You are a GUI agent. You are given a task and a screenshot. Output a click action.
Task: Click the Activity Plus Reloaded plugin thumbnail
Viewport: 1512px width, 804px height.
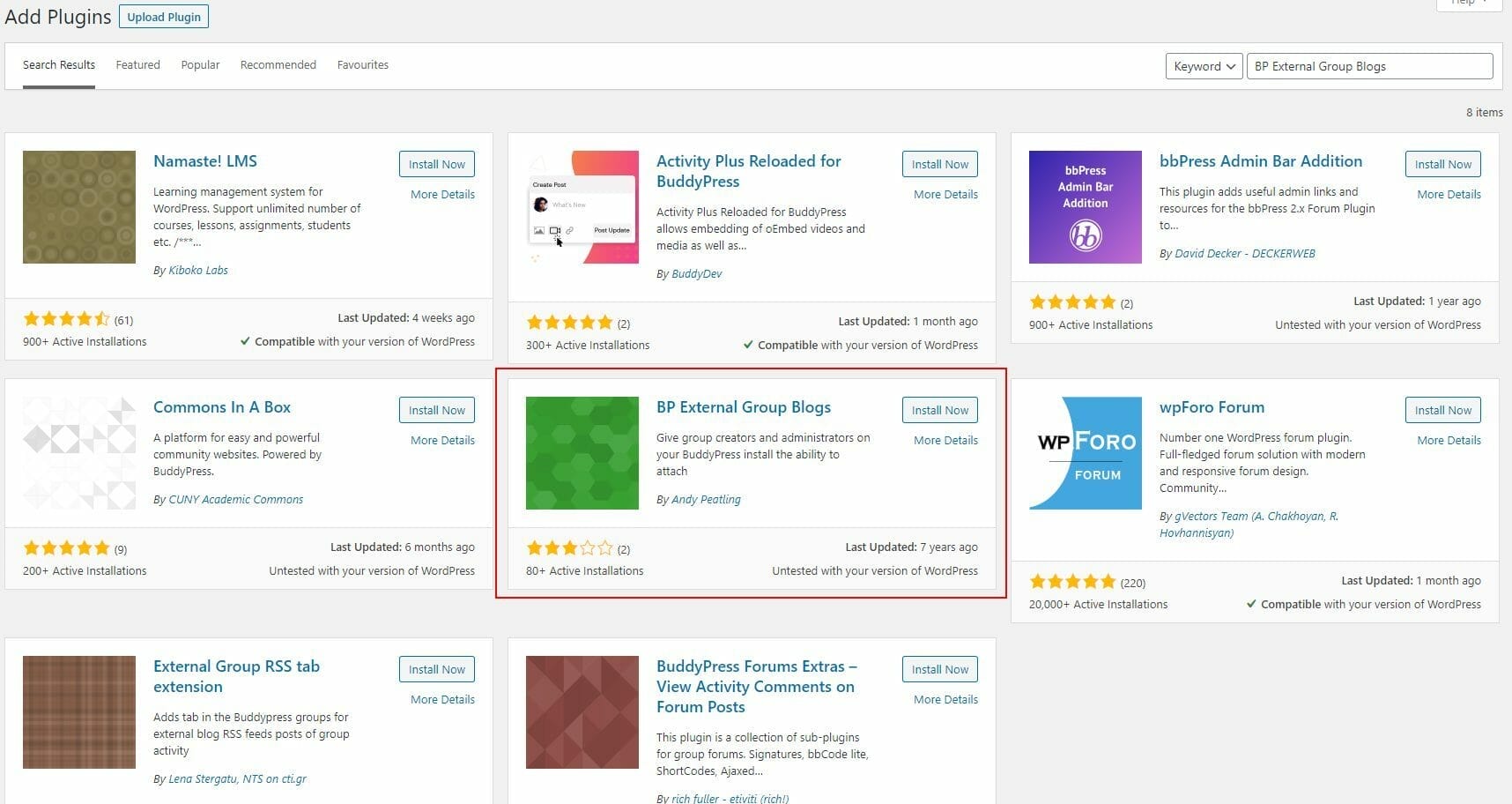click(582, 207)
